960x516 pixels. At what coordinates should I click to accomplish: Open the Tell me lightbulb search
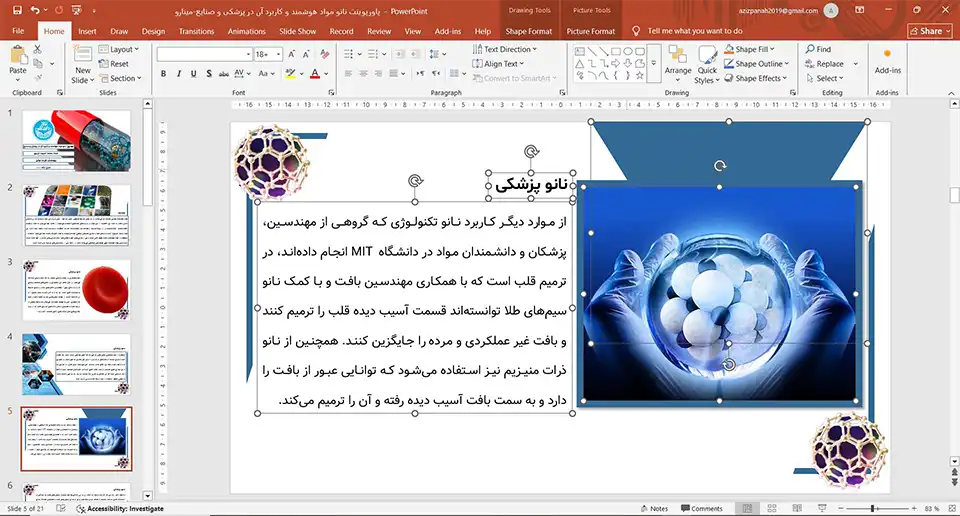point(636,31)
